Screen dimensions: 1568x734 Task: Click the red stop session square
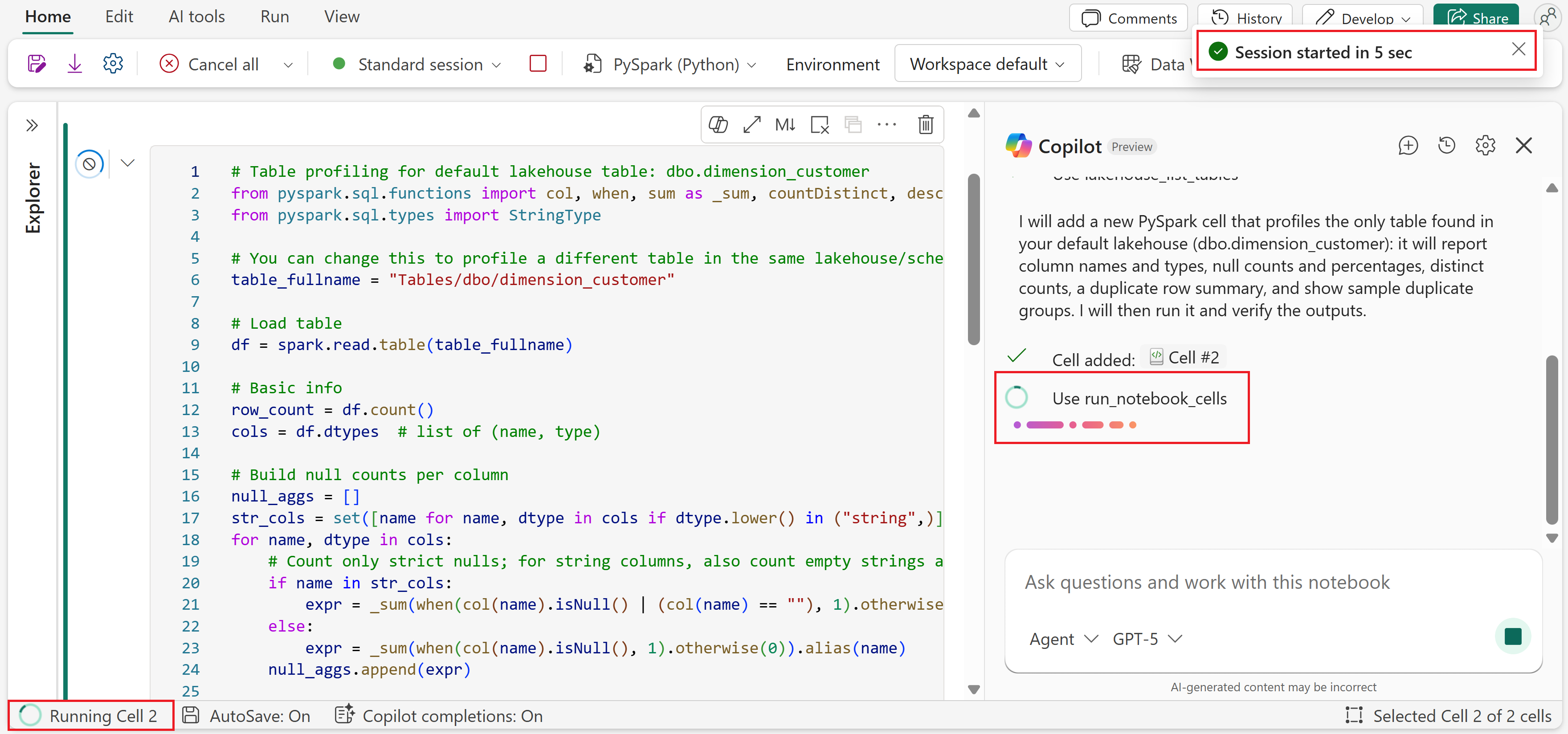click(538, 64)
